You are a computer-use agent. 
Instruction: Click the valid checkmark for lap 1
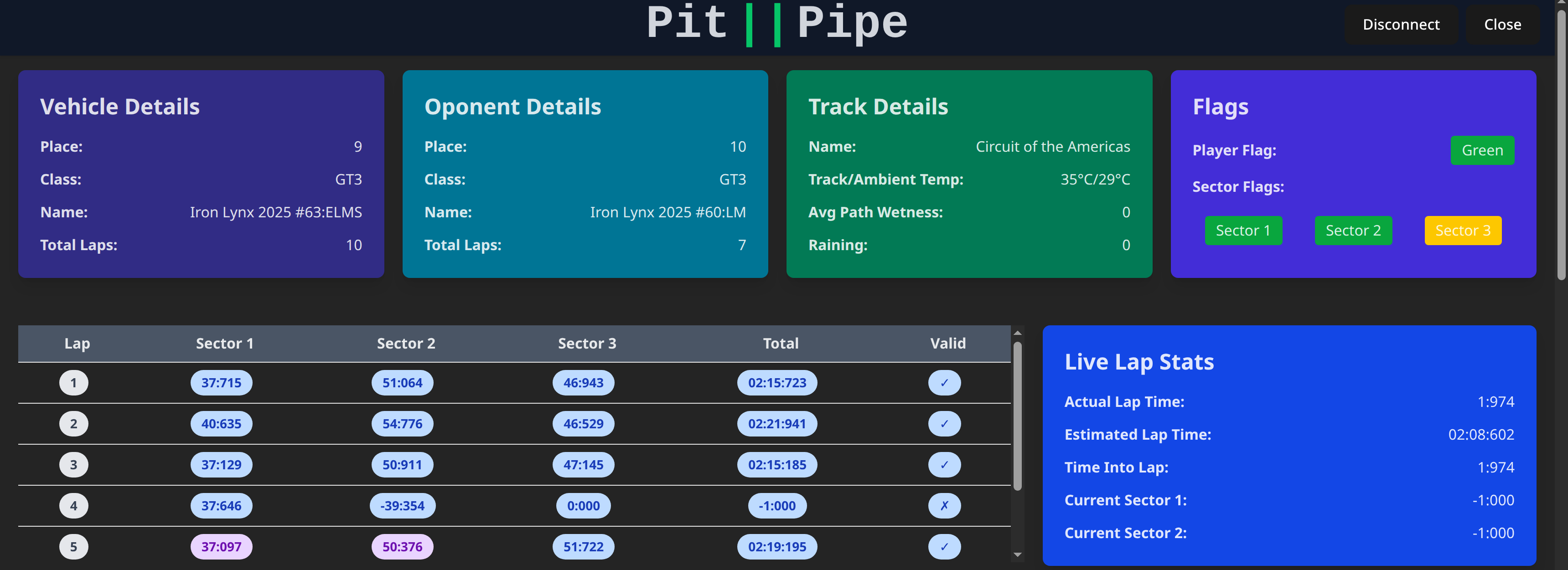pos(944,383)
